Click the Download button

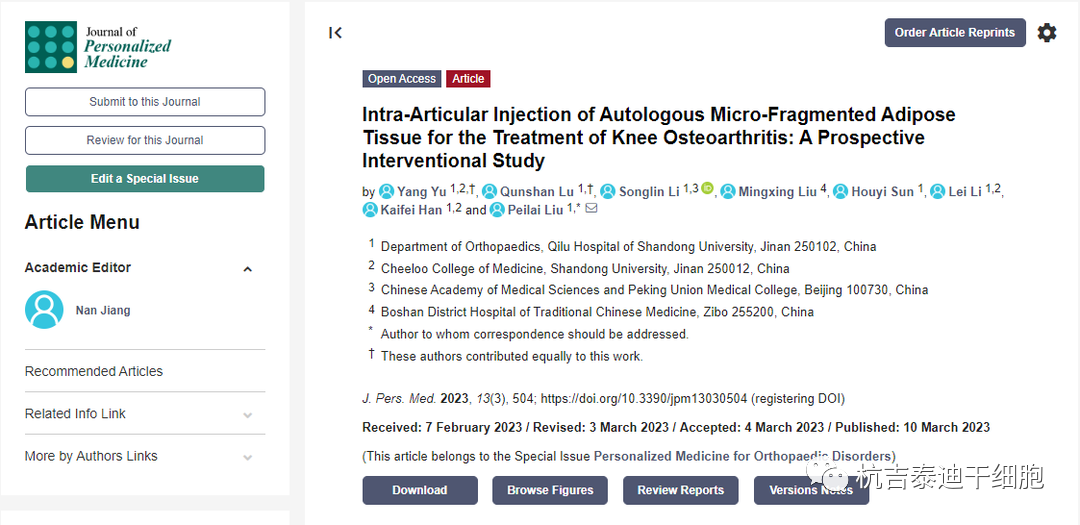coord(420,490)
